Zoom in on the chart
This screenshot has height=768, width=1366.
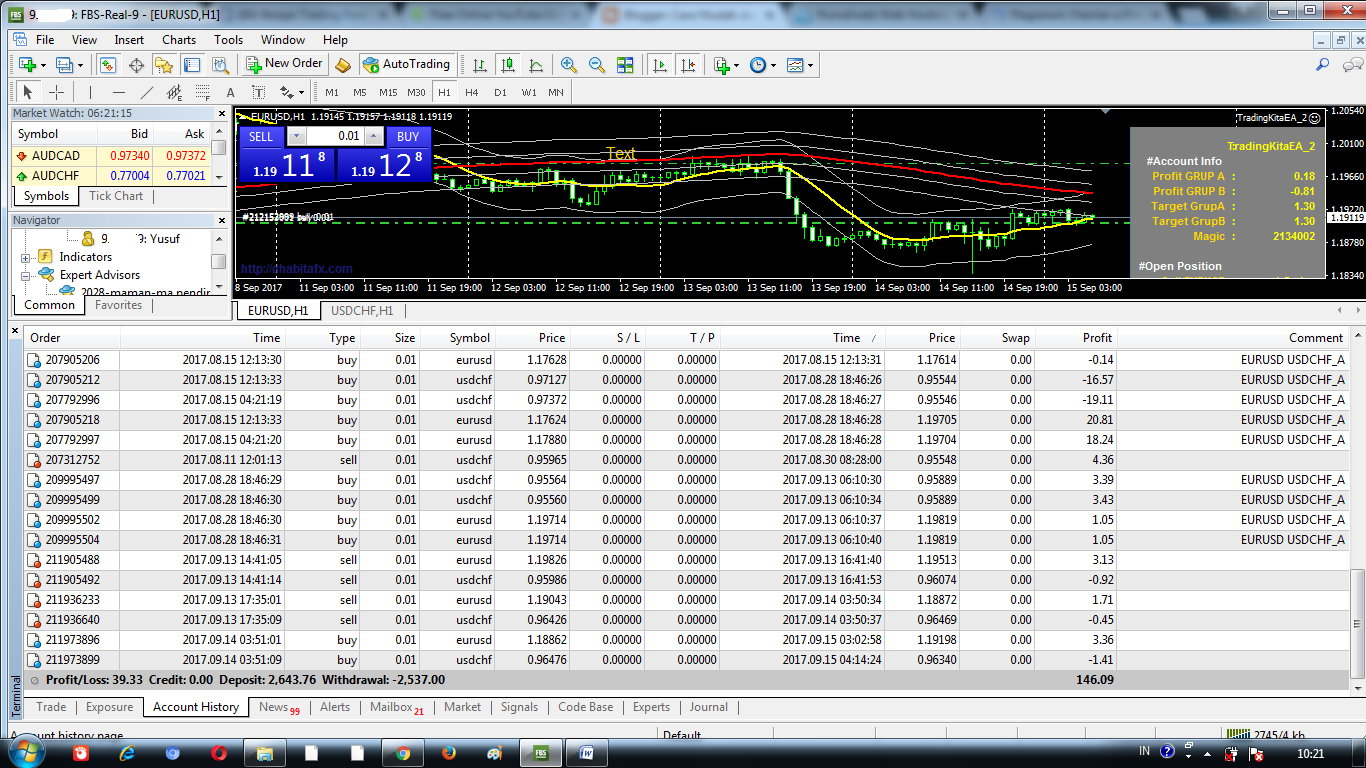[x=568, y=64]
